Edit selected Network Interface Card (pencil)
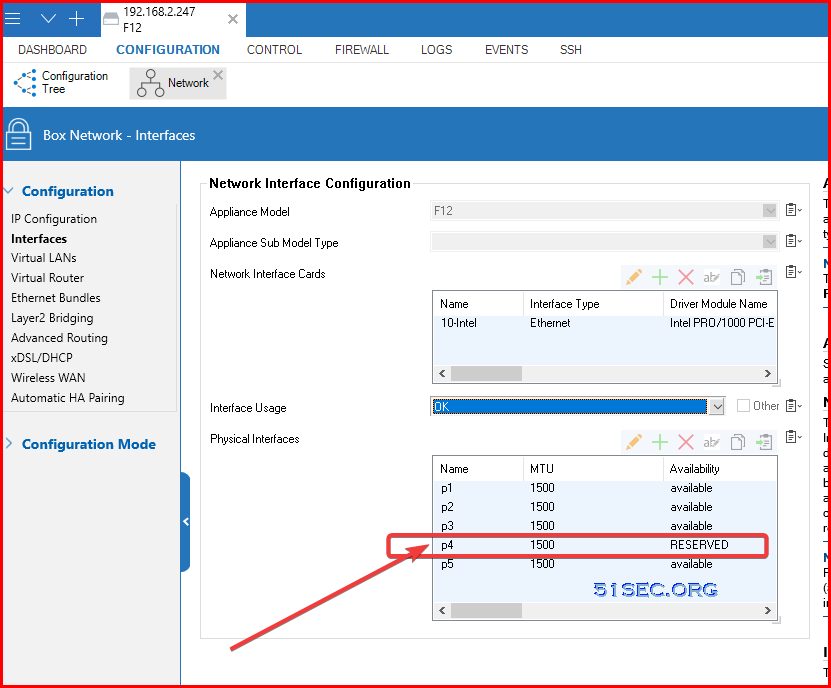Viewport: 831px width, 688px height. 634,277
